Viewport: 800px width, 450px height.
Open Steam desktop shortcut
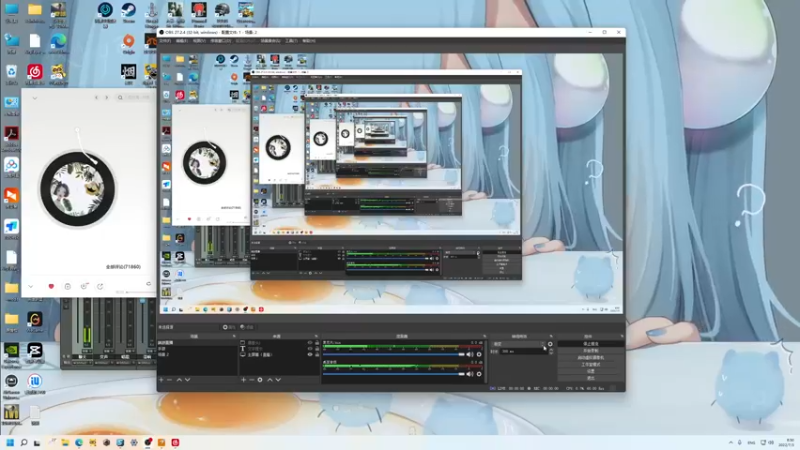(129, 12)
